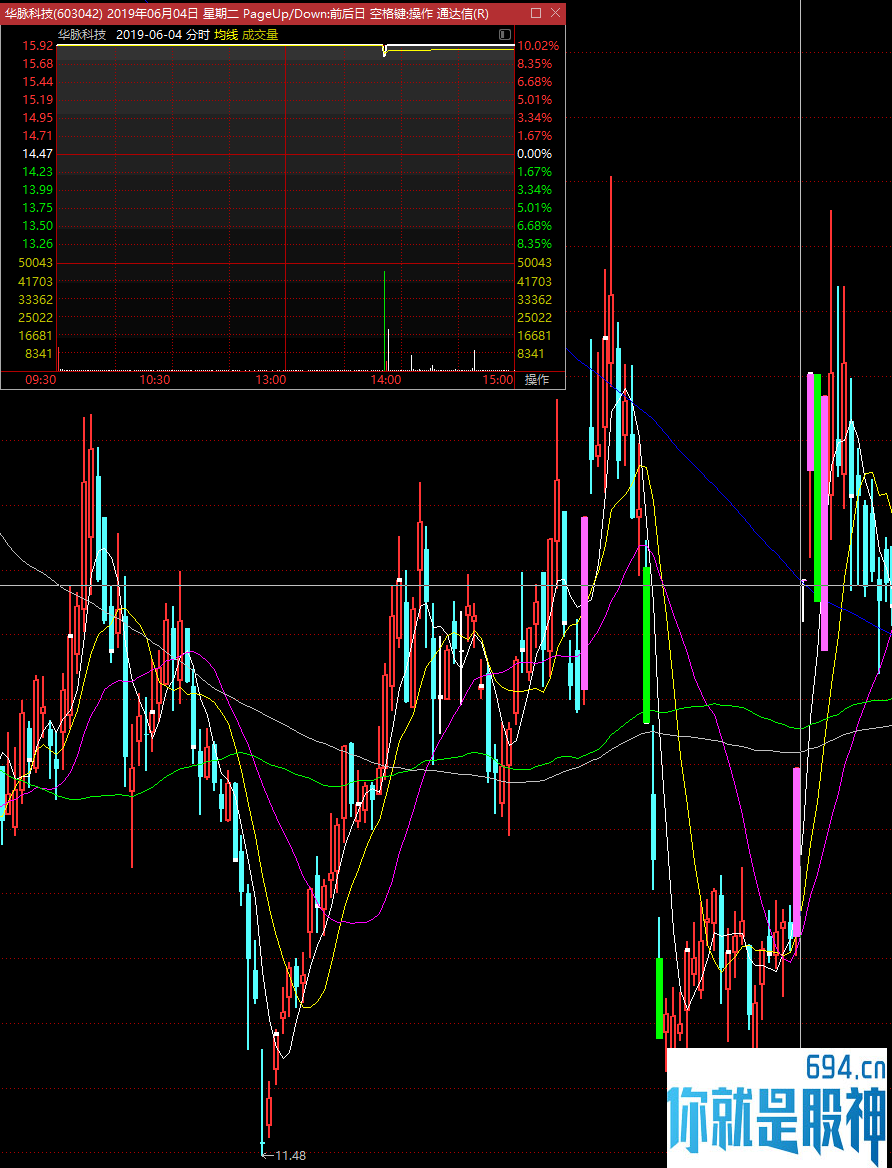Close the 华脉科技 intraday popup window

point(555,13)
